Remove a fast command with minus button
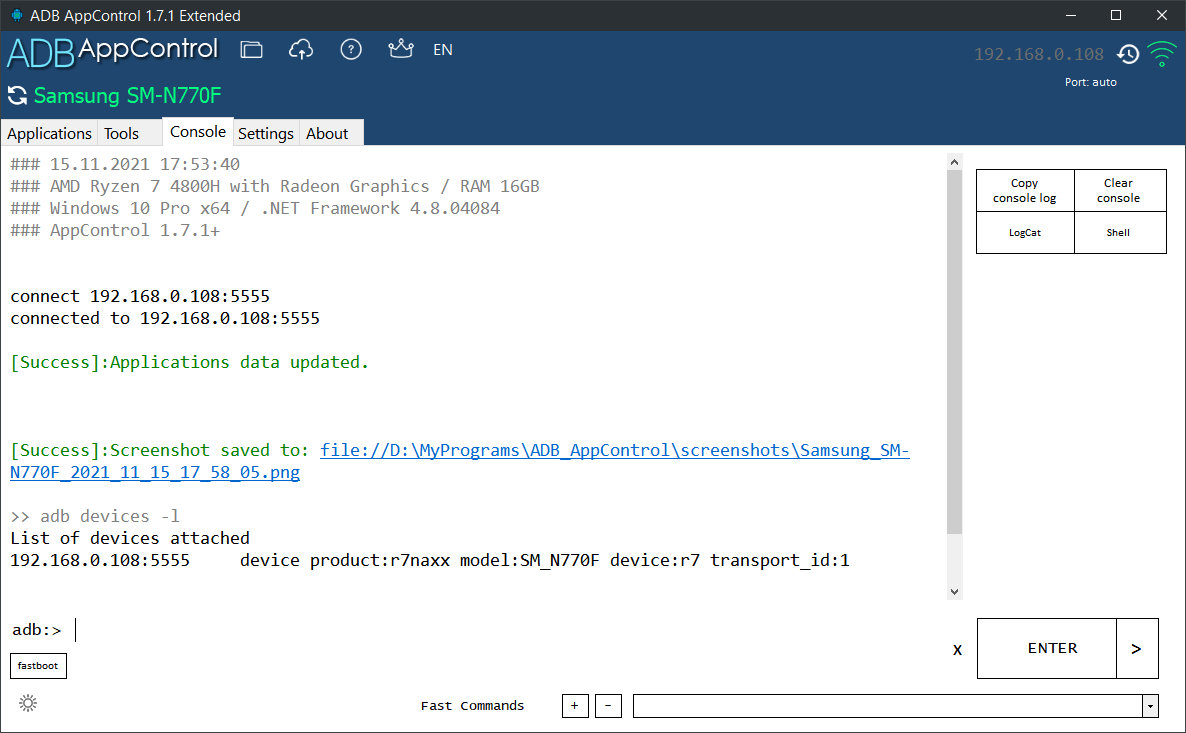The image size is (1186, 733). pyautogui.click(x=608, y=706)
